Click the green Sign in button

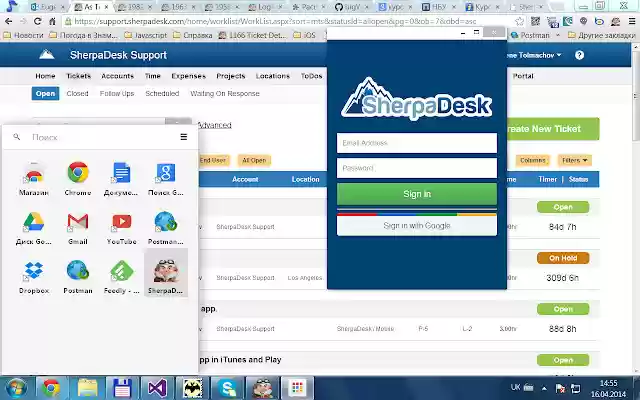pos(417,194)
